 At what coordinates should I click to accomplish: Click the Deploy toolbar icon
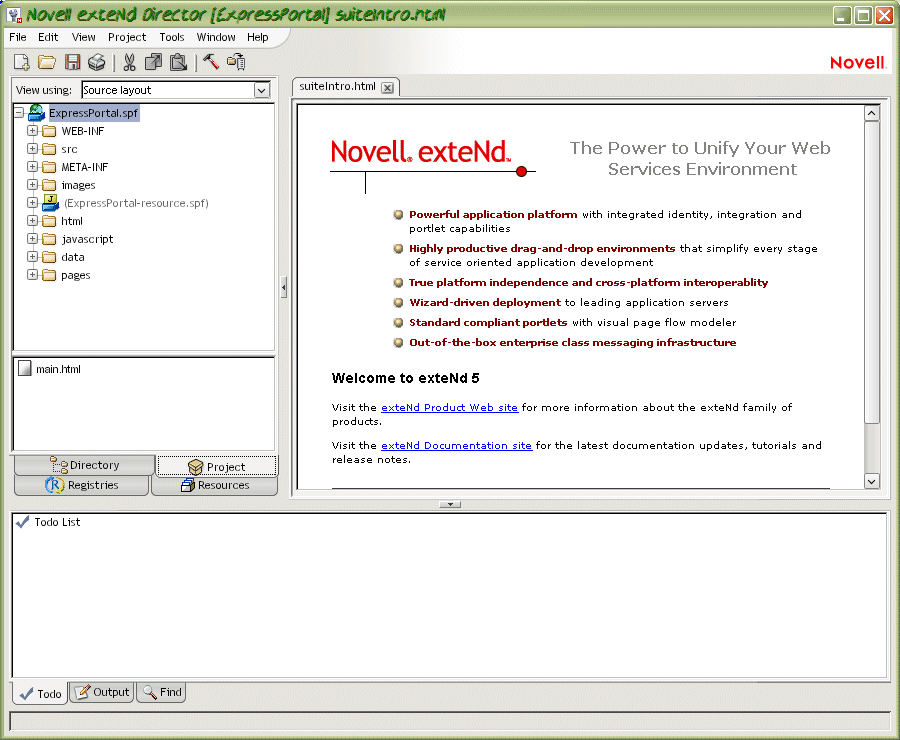(236, 61)
